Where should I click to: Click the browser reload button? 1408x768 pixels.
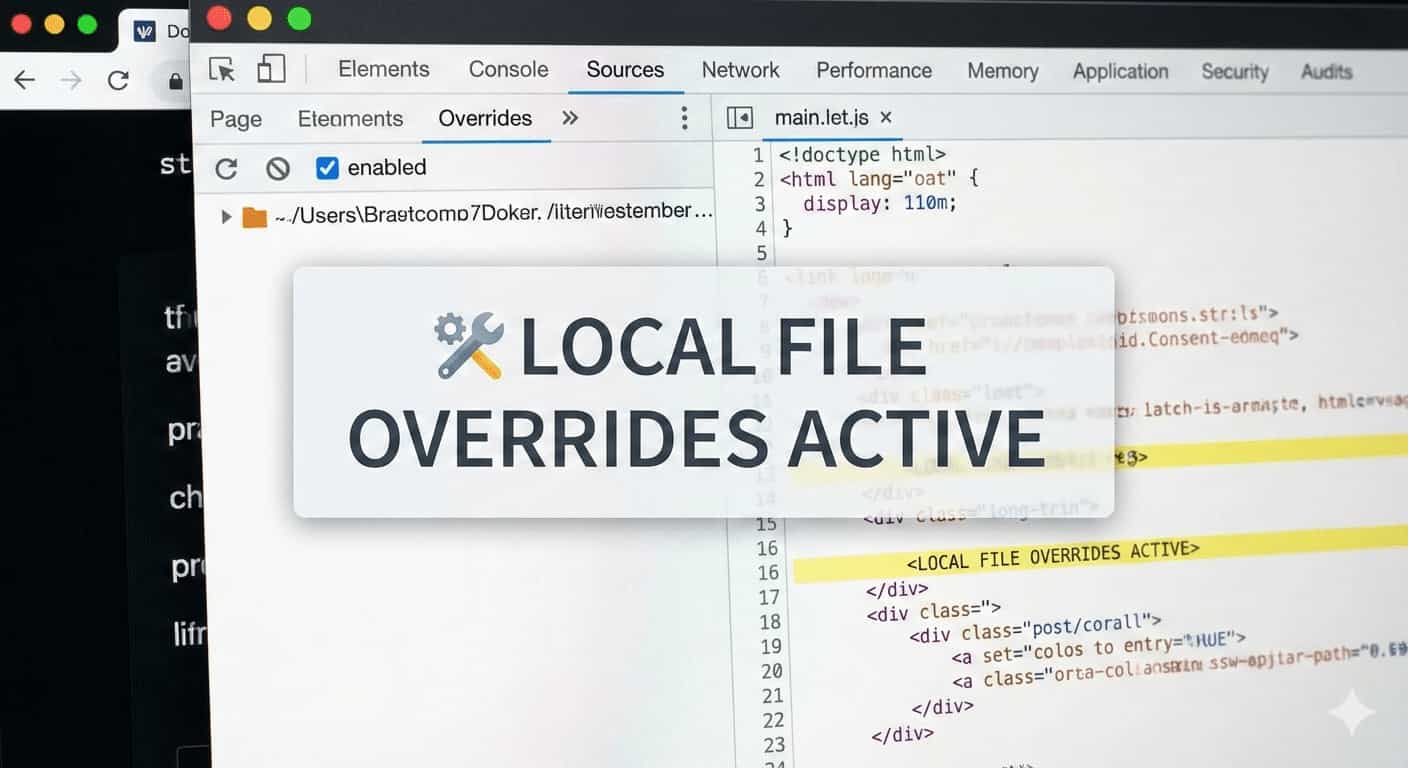(118, 81)
